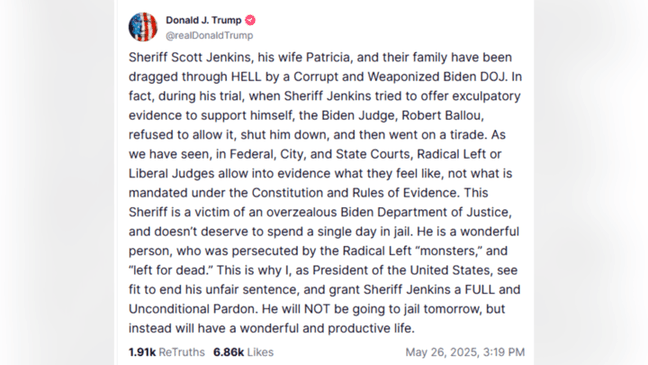Click the name Robert Ballou in post
This screenshot has height=365, width=648.
(442, 115)
